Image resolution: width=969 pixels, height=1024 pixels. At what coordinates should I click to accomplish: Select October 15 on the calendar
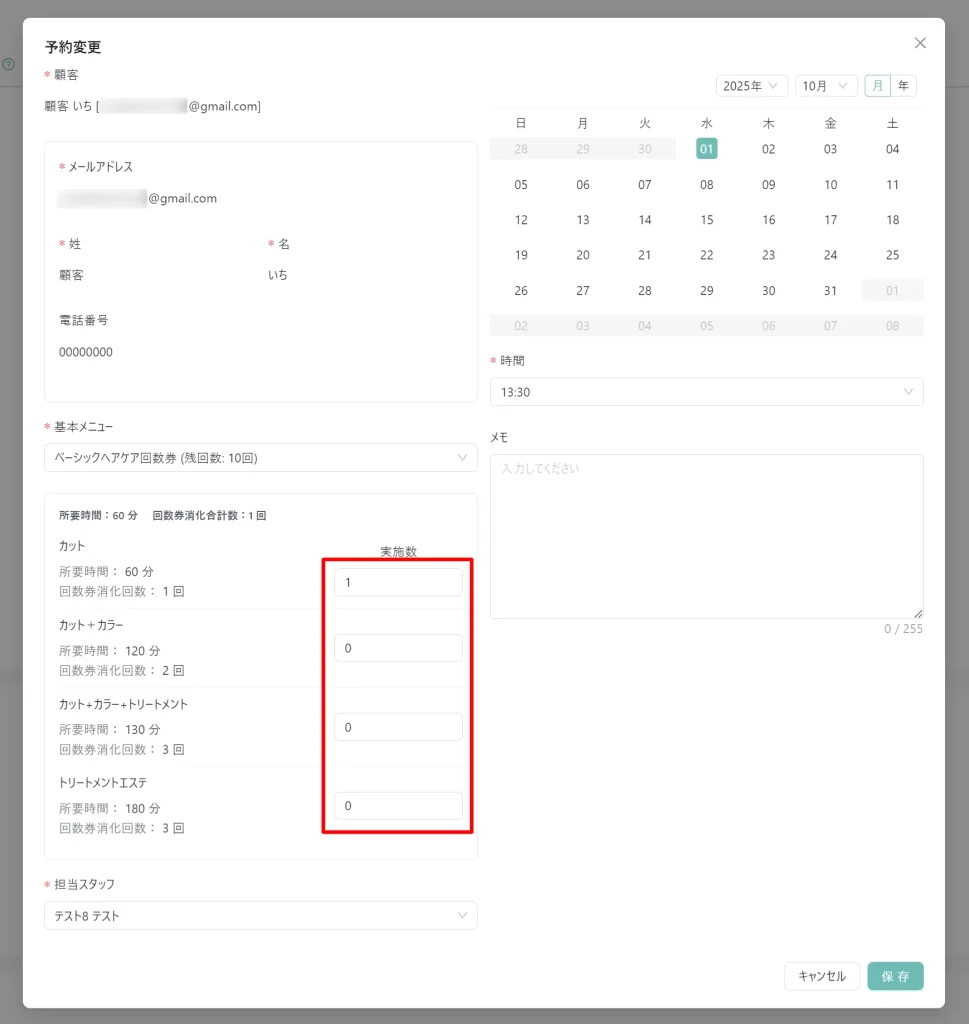[707, 220]
